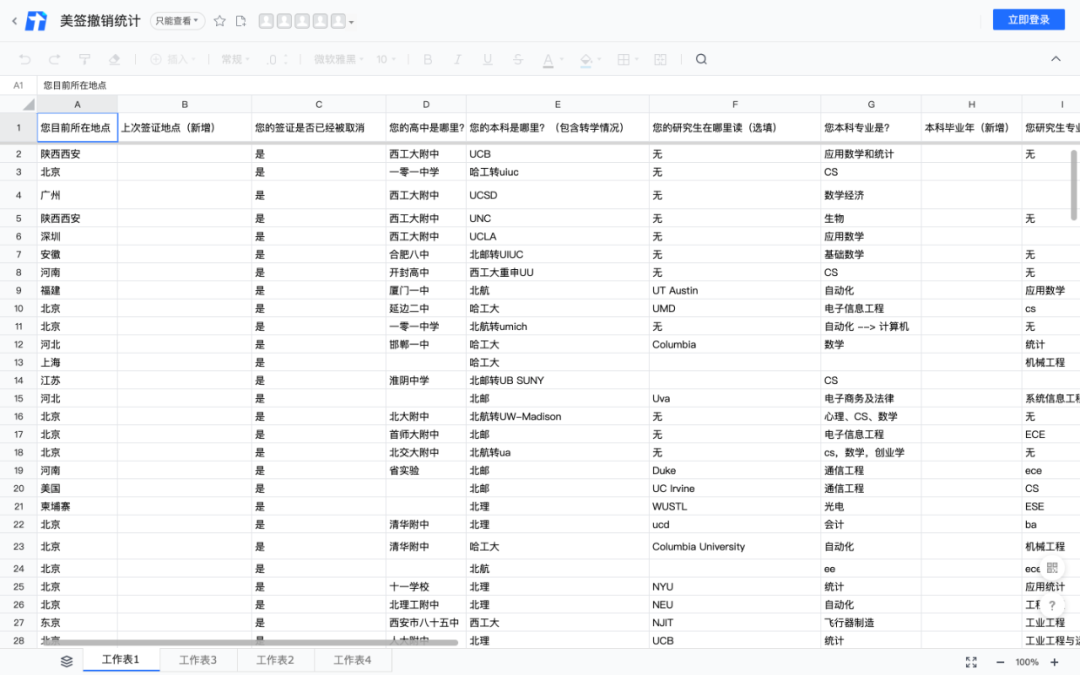Screen dimensions: 1080x675
Task: Select header cell 您本科专业是?
Action: click(871, 127)
